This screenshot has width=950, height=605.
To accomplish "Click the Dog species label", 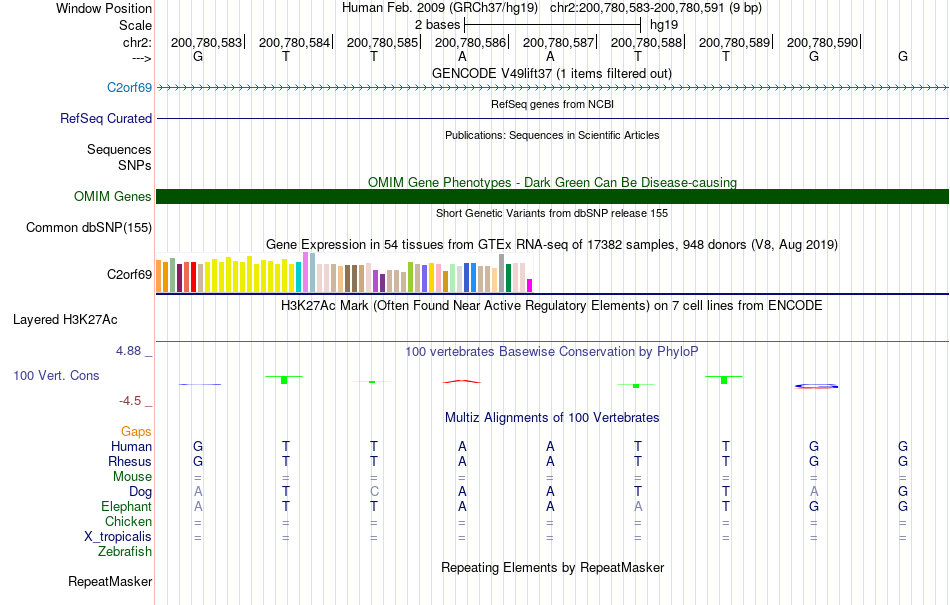I will point(140,492).
